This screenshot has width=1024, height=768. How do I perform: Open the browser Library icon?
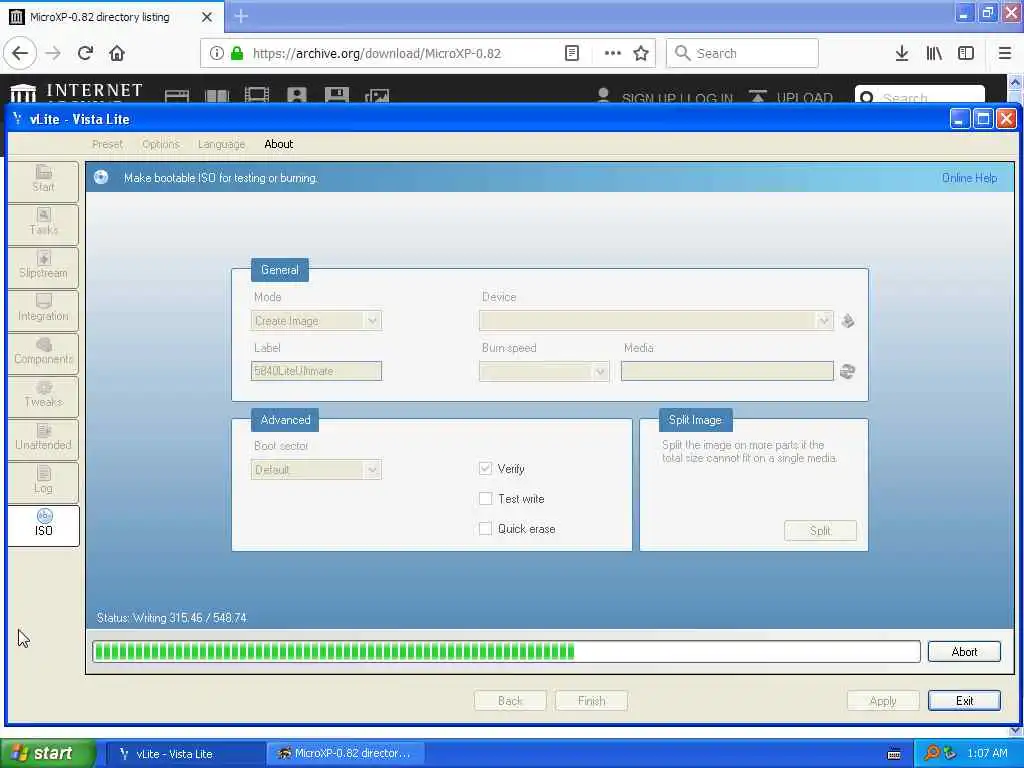[x=934, y=54]
